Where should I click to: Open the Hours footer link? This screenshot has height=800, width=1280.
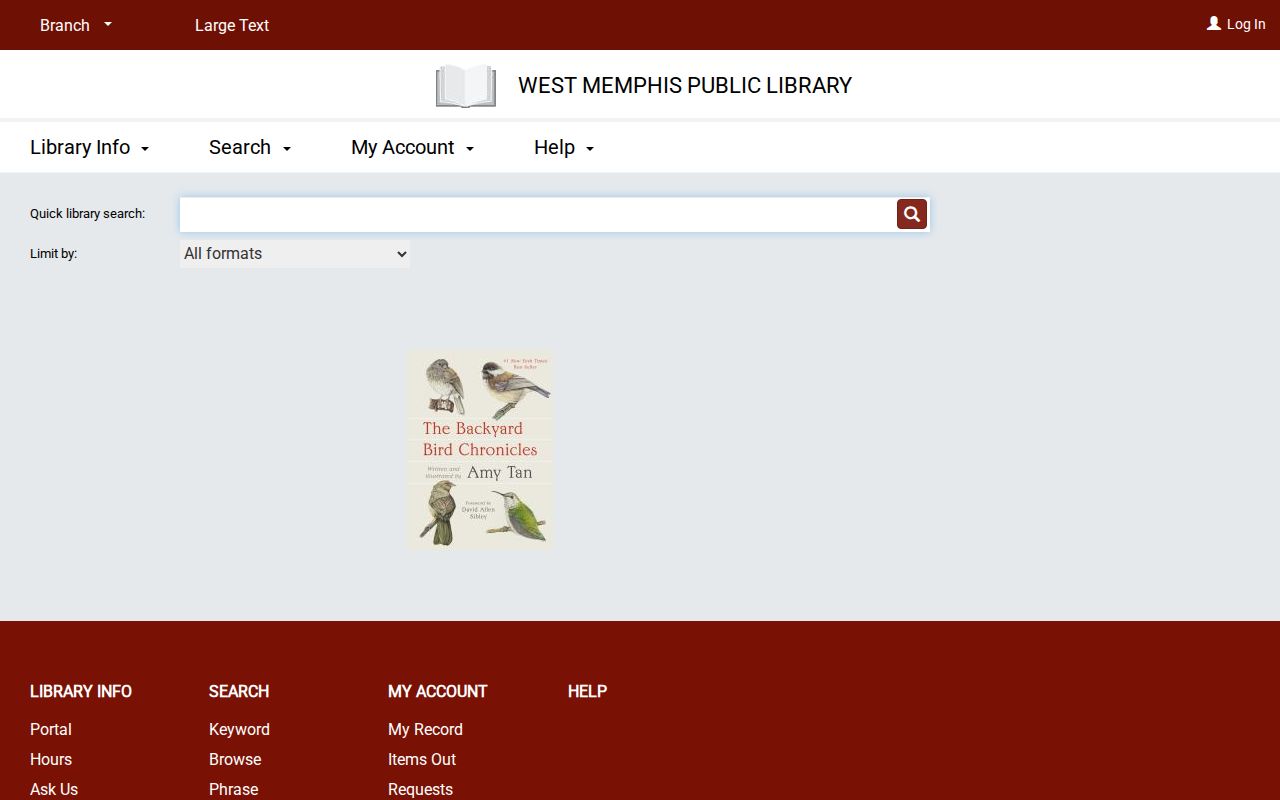click(x=51, y=759)
